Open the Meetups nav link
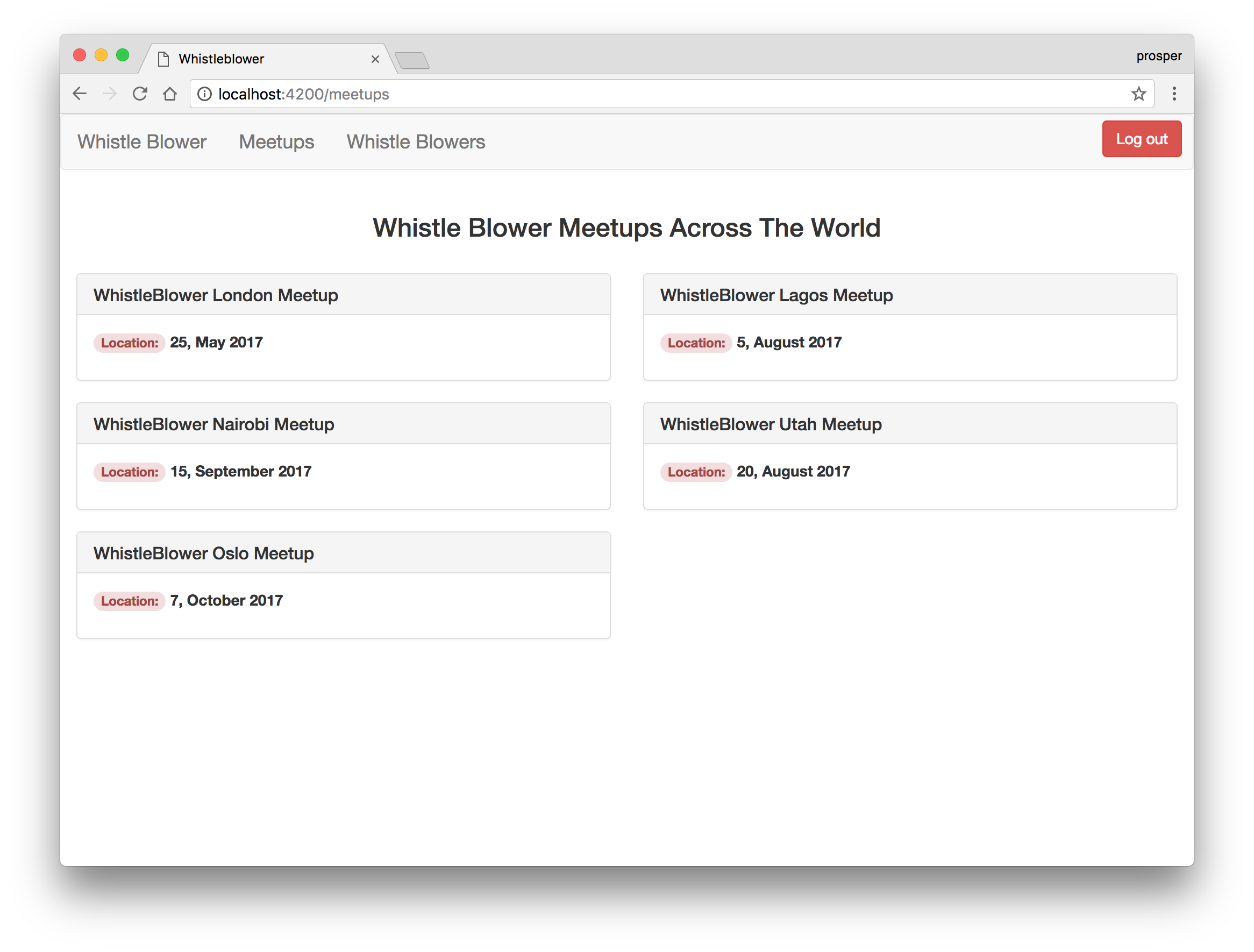1254x952 pixels. click(276, 142)
